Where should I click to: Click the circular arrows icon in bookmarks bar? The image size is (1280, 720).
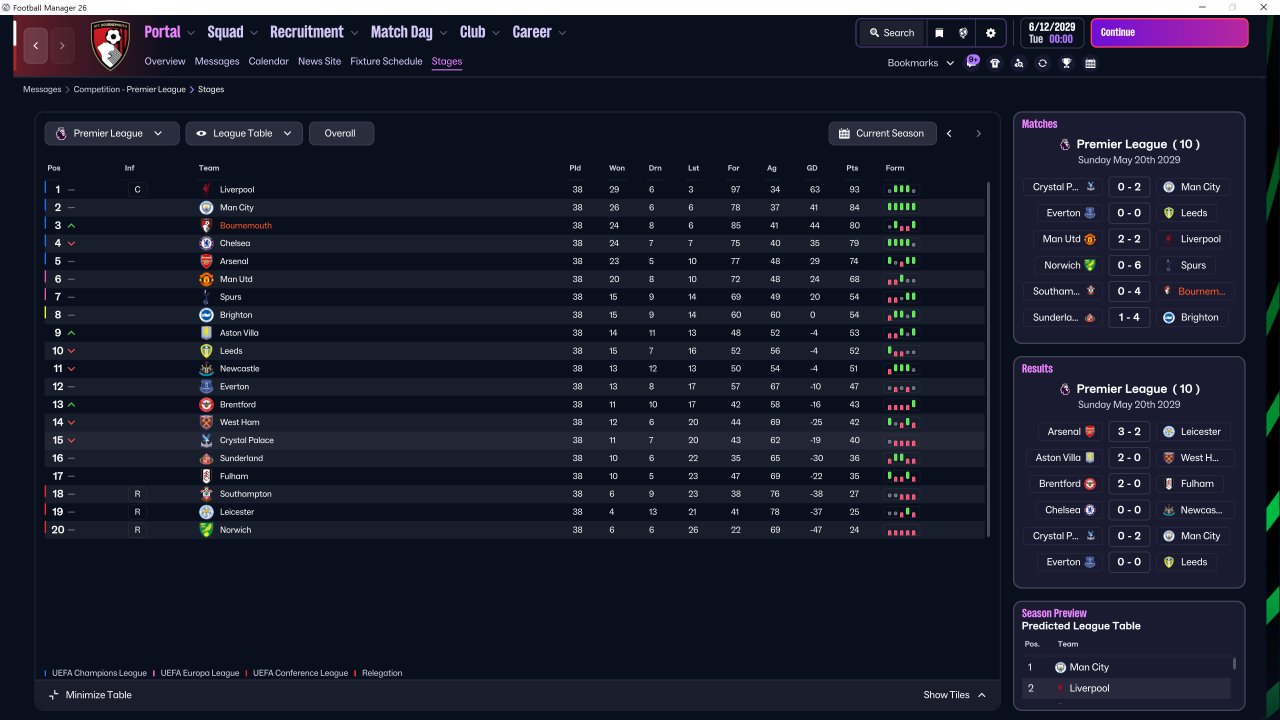pyautogui.click(x=1042, y=63)
